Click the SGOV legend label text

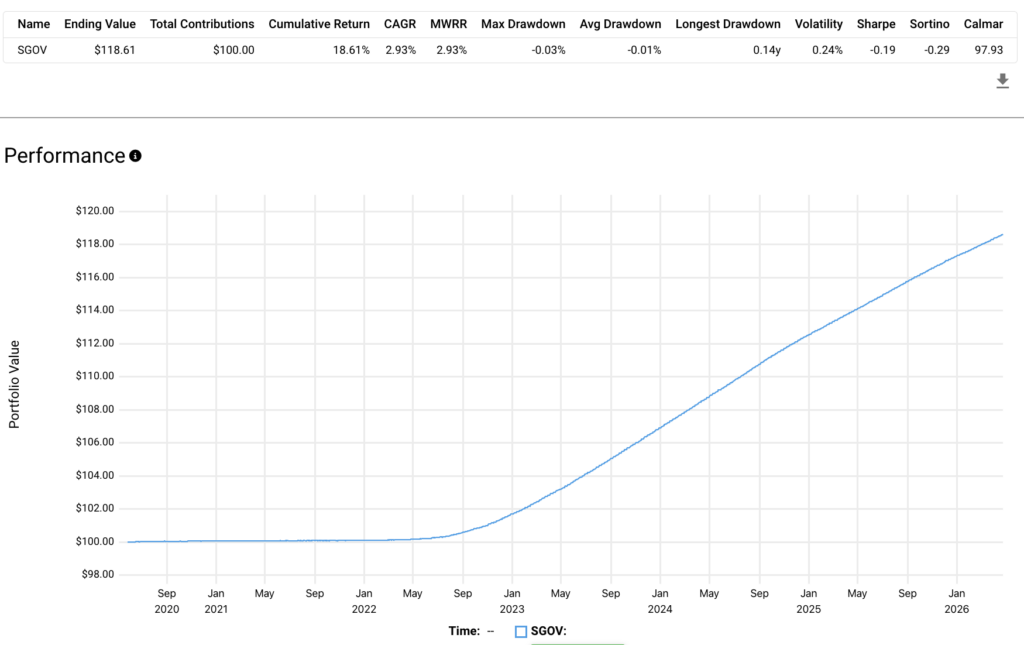coord(549,631)
